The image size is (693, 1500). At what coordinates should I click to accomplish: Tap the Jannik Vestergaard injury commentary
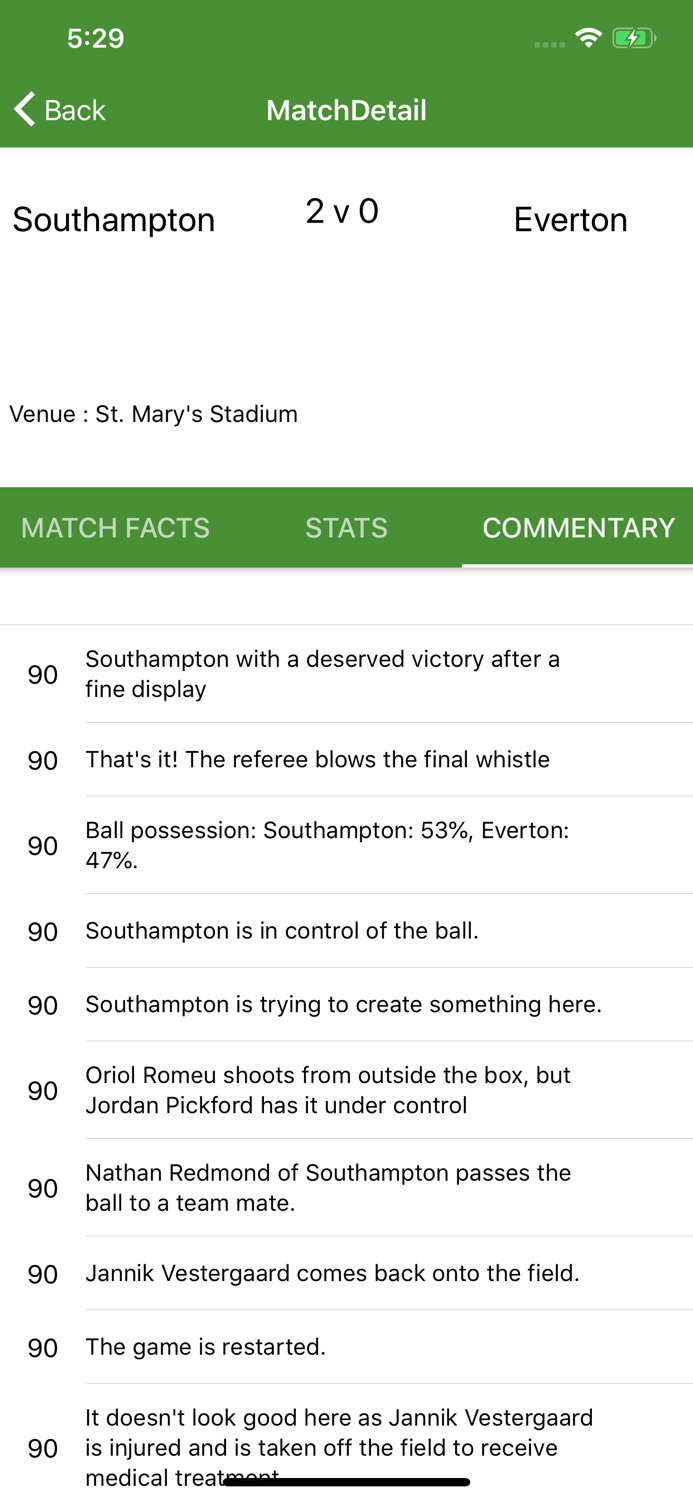click(346, 1447)
